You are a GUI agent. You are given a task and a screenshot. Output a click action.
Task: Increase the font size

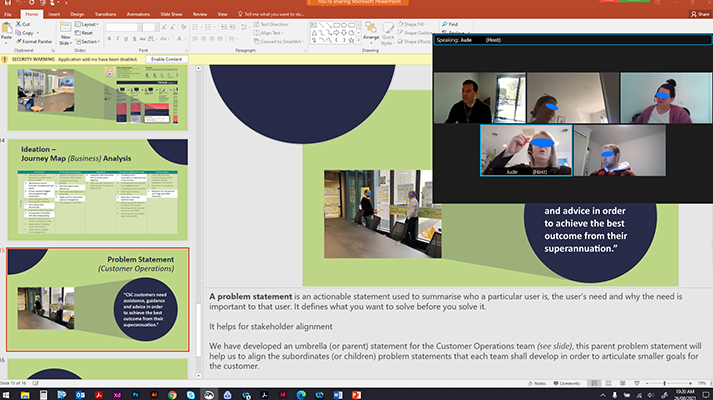(164, 27)
